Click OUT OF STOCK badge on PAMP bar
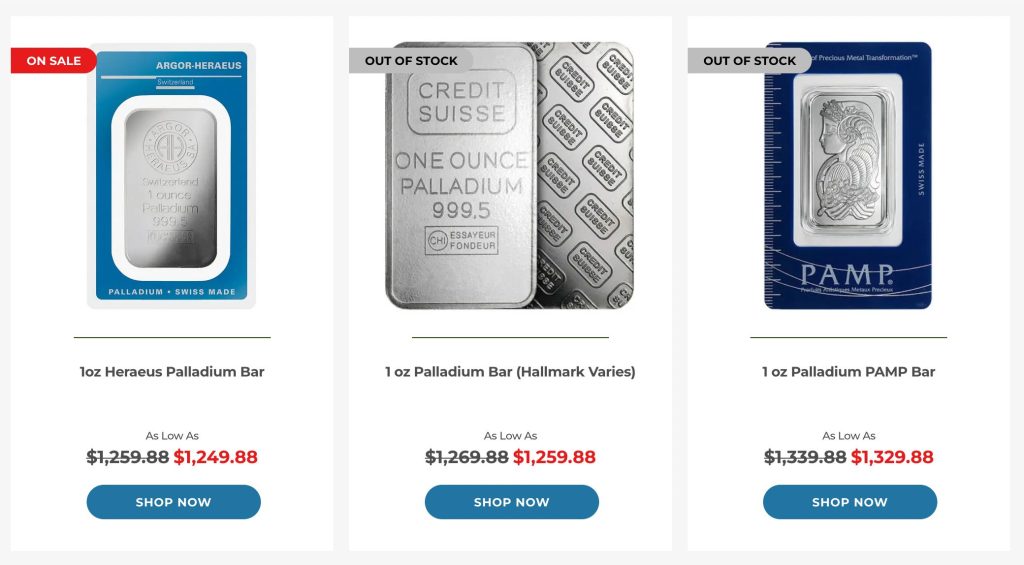 749,61
